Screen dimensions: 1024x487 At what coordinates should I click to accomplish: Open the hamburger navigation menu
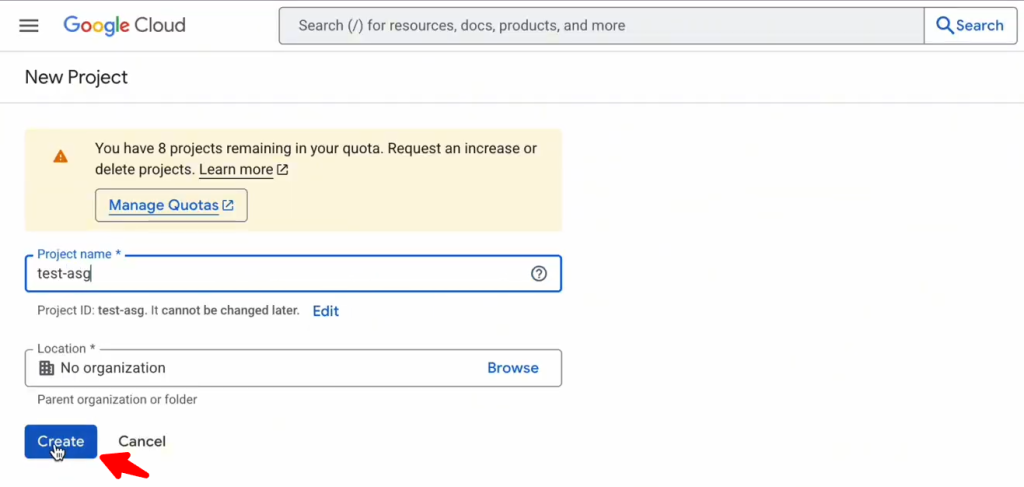pyautogui.click(x=29, y=26)
